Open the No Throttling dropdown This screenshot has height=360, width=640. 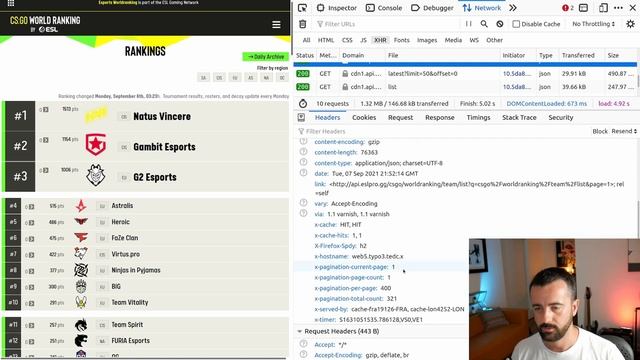click(x=593, y=24)
